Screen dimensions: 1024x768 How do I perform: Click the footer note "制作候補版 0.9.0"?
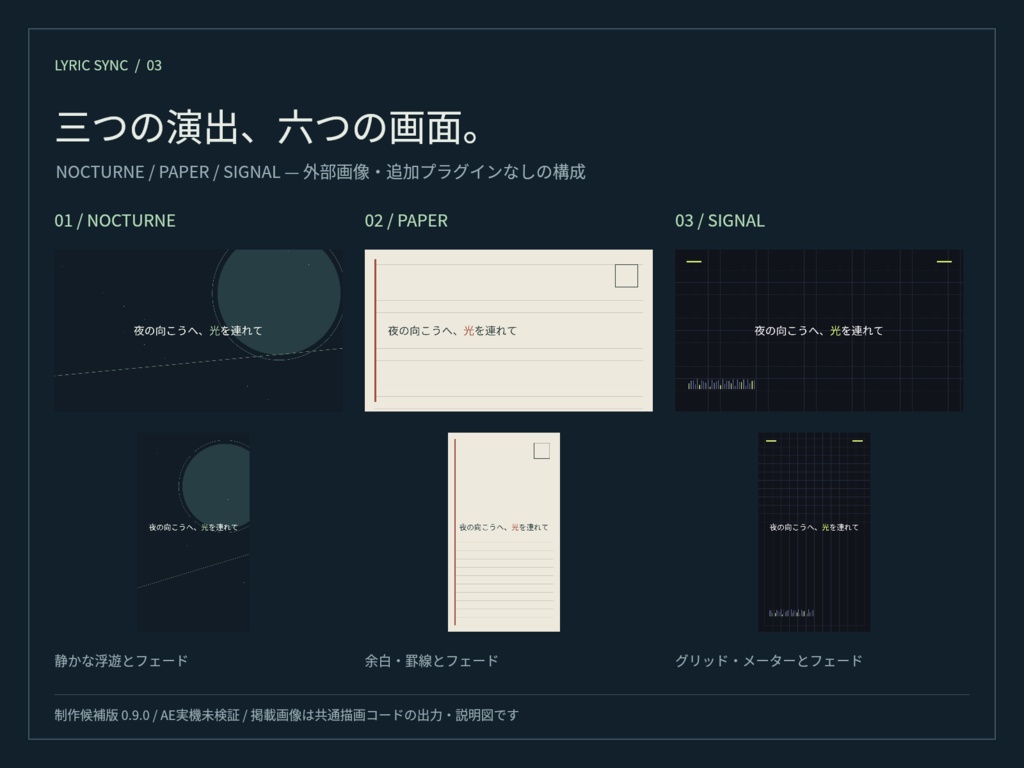coord(287,715)
